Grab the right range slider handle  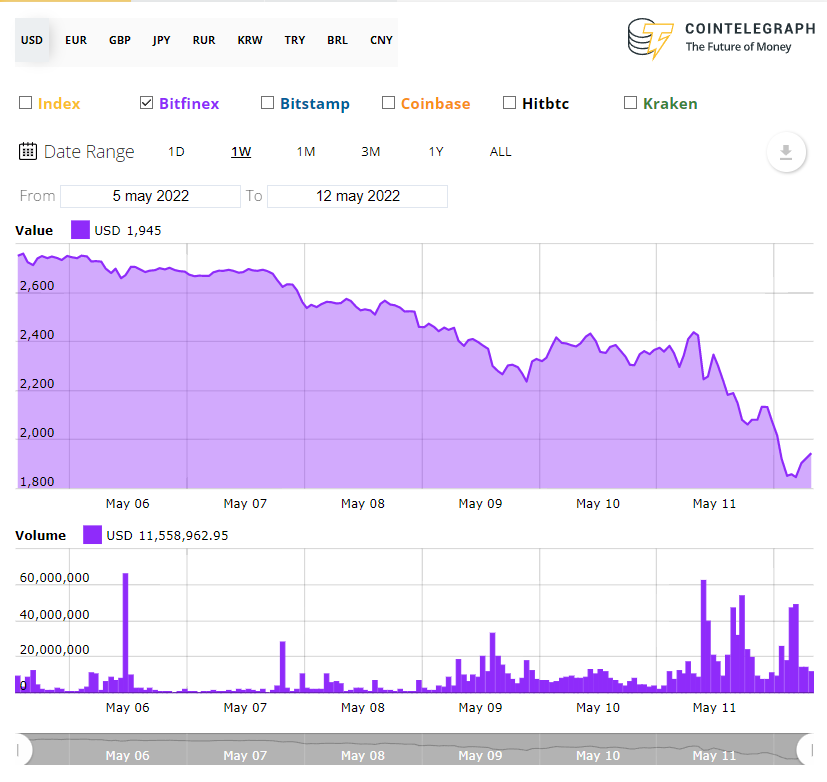(x=806, y=749)
